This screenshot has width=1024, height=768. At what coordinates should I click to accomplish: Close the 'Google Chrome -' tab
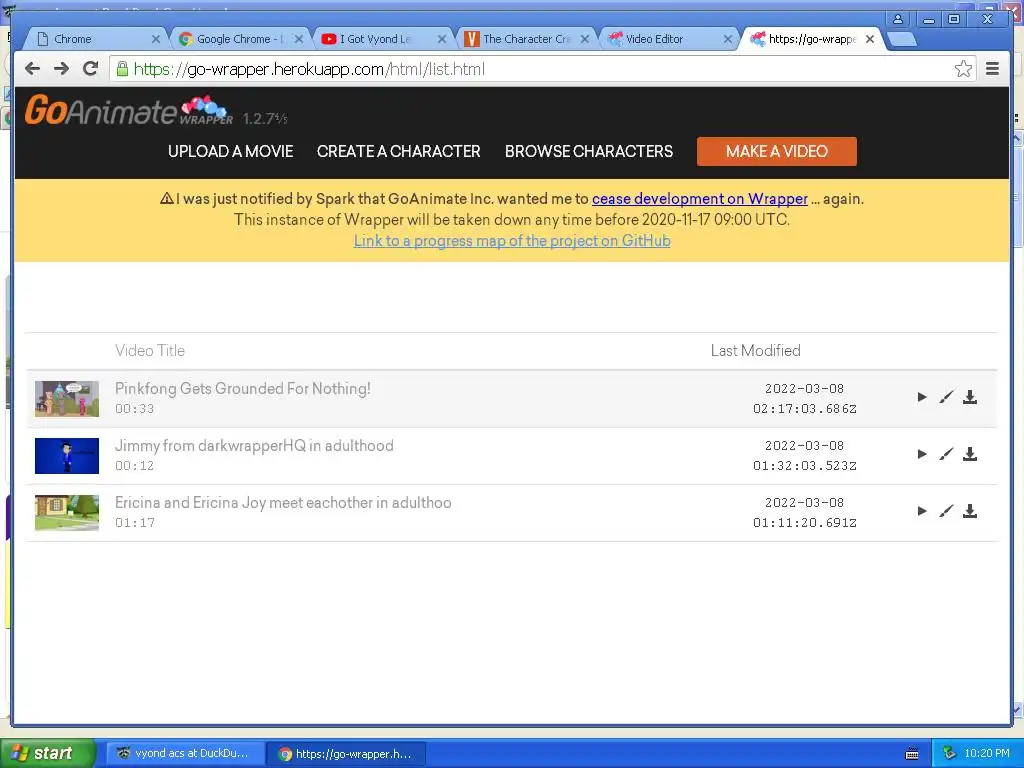point(298,39)
